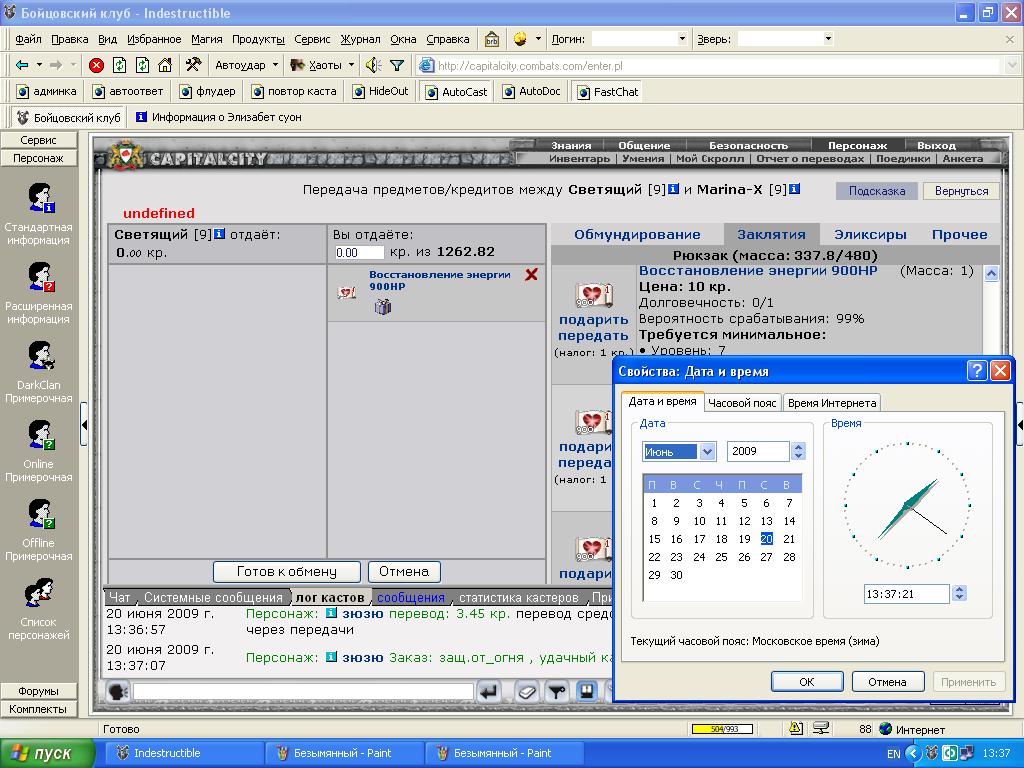Expand the smiley status dropdown arrow
The image size is (1024, 768).
(538, 39)
